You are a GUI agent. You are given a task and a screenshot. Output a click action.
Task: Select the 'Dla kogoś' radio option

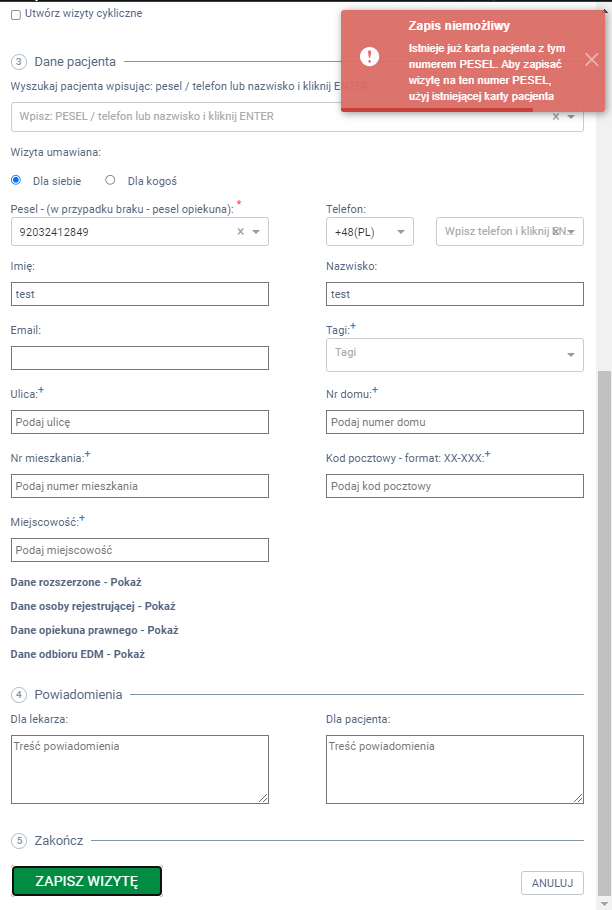point(110,181)
